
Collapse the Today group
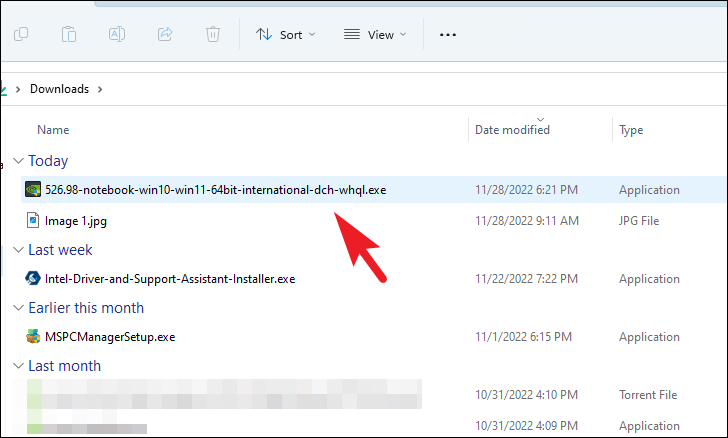18,161
